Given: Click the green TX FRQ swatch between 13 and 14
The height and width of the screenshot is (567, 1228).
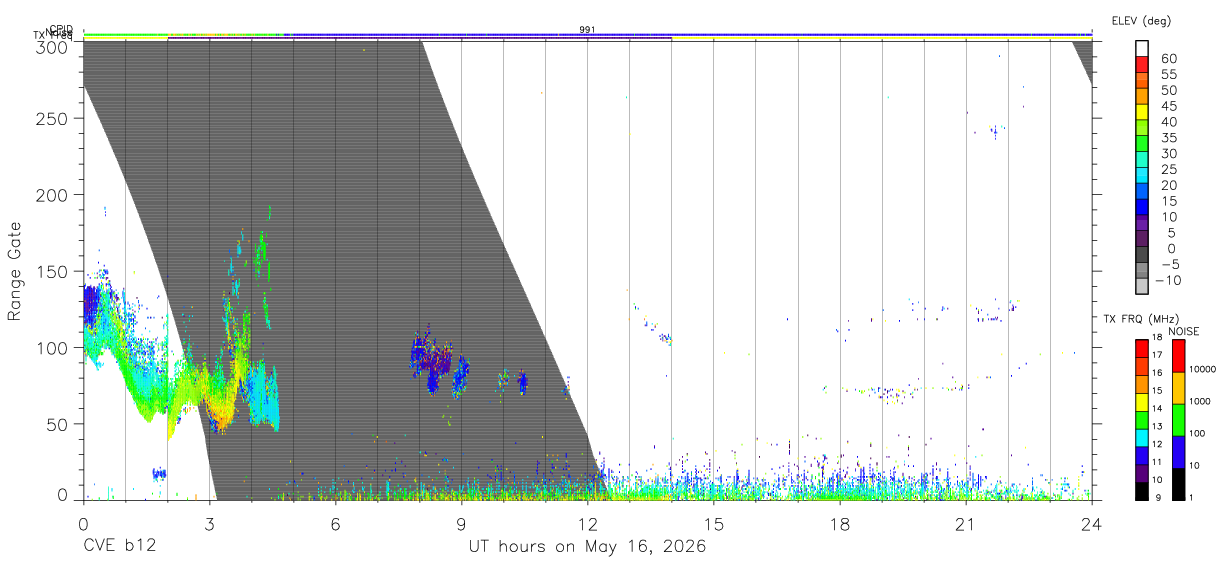Looking at the screenshot, I should [x=1140, y=419].
